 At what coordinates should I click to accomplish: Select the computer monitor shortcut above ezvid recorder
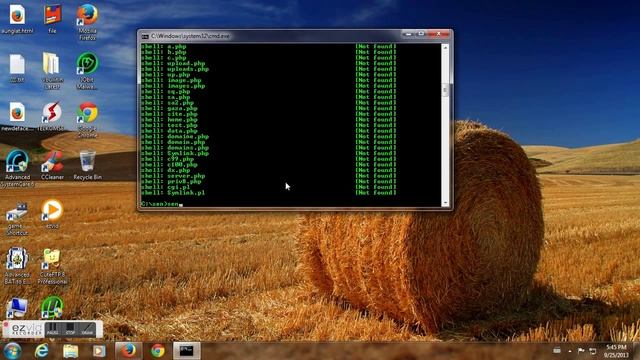[17, 308]
